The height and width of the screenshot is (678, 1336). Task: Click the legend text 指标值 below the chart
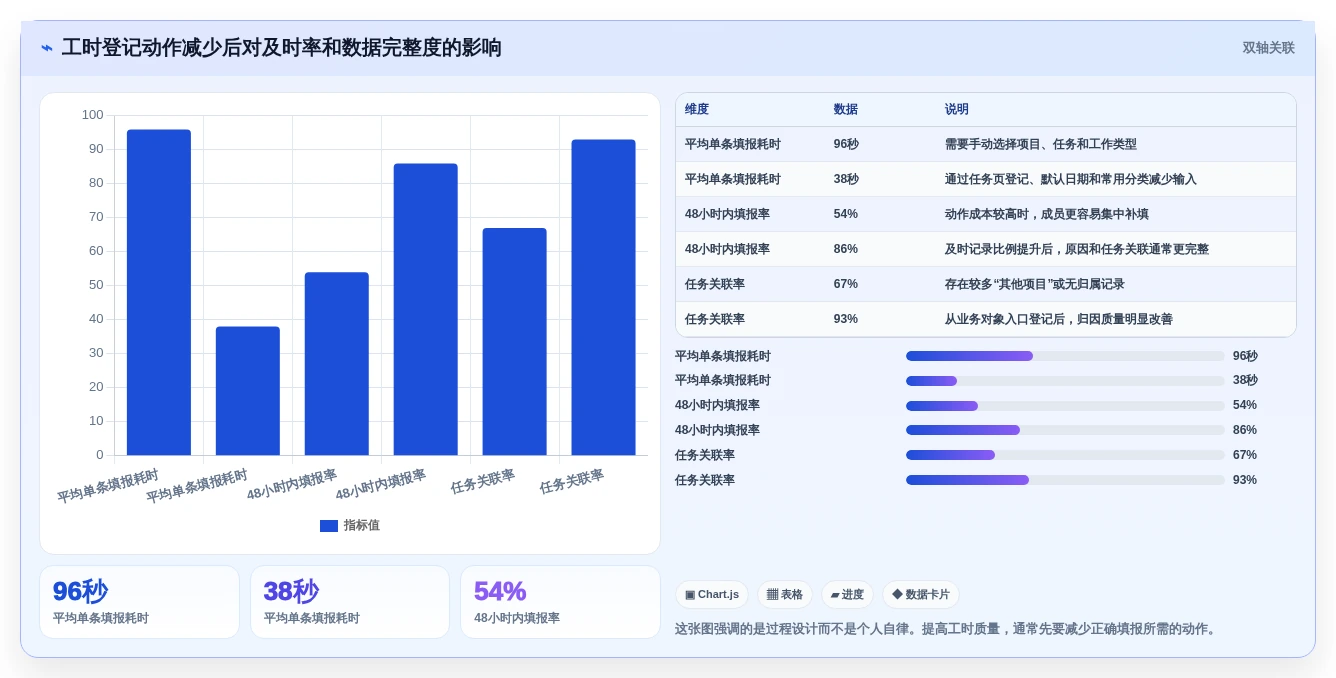point(362,526)
